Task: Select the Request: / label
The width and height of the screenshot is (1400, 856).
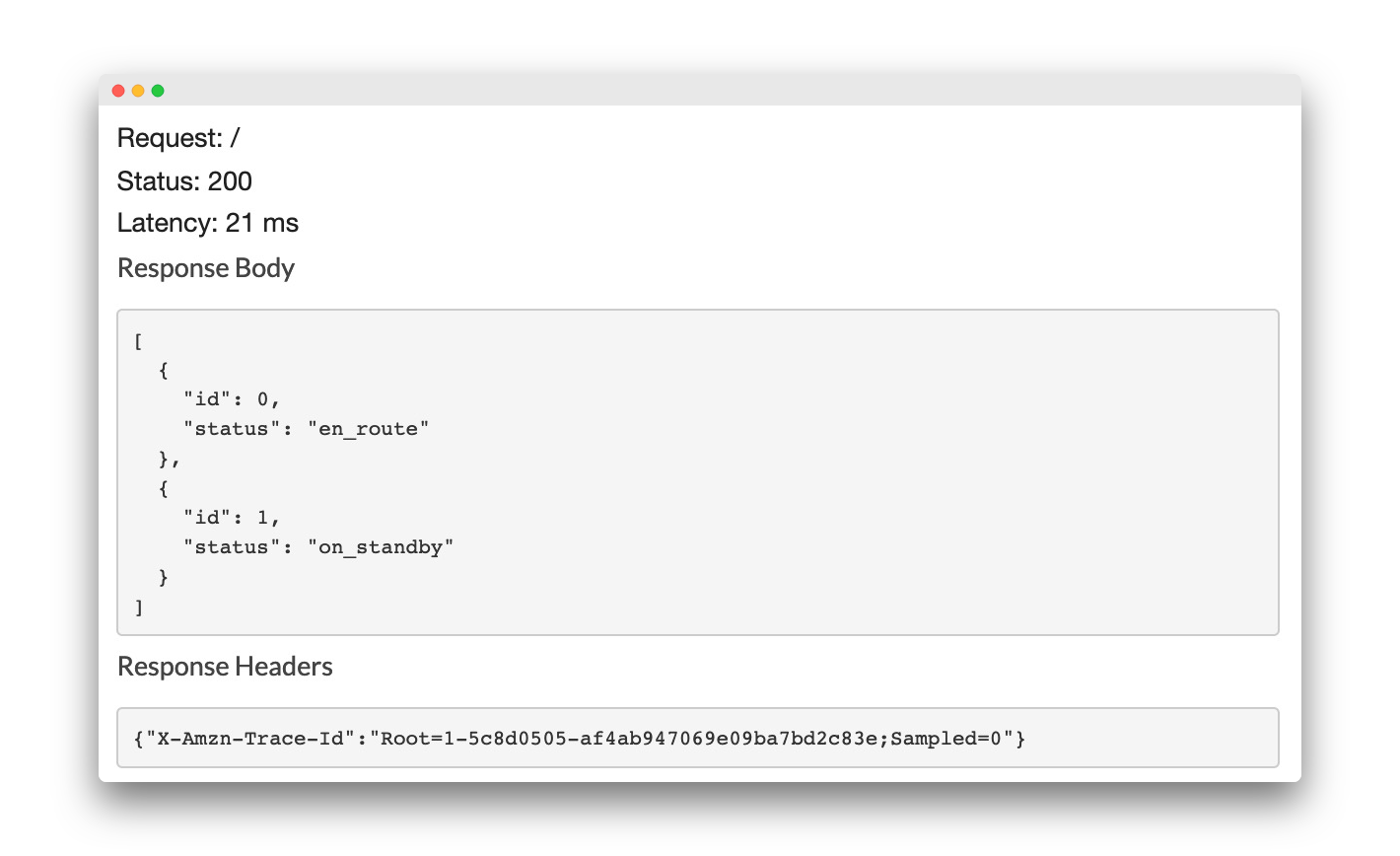Action: point(177,138)
